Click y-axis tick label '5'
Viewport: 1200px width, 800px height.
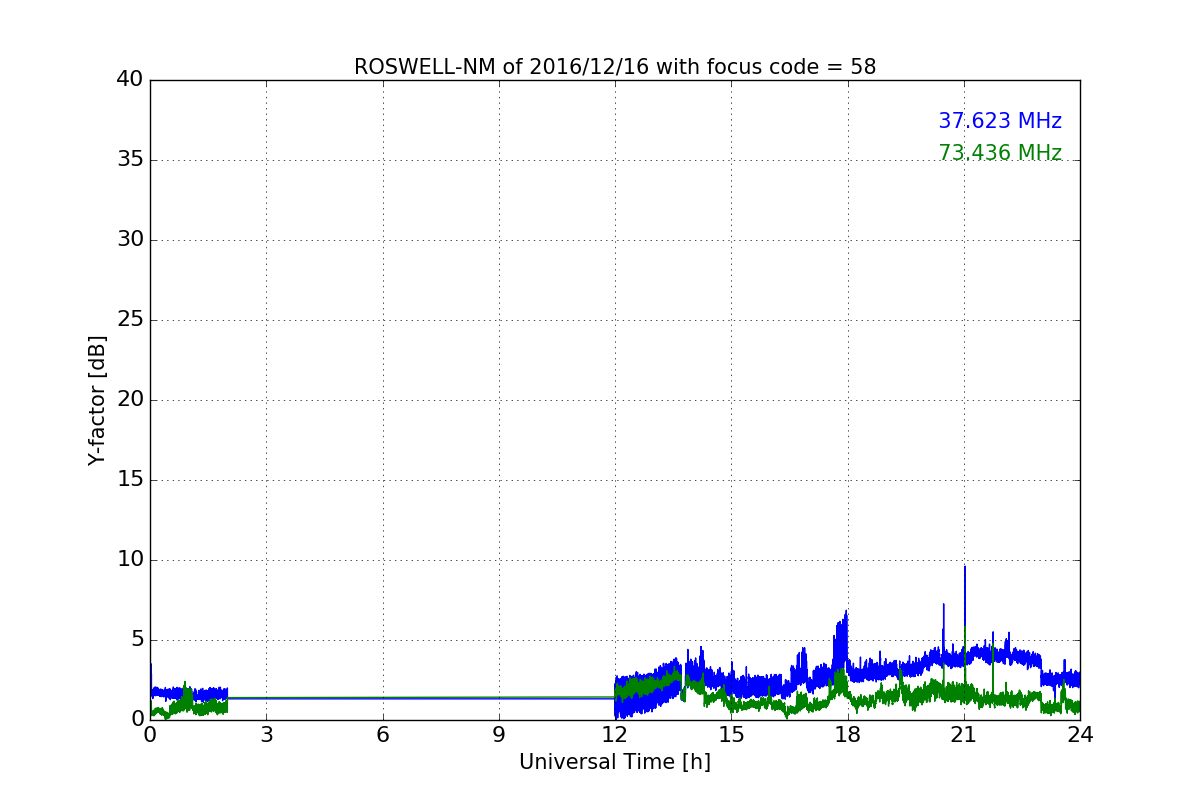tap(137, 640)
